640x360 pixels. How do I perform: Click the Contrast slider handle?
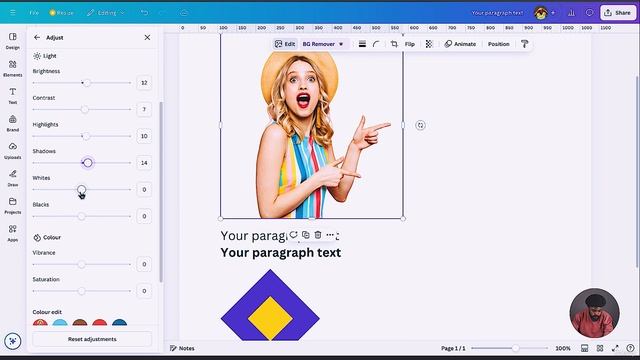(x=84, y=109)
